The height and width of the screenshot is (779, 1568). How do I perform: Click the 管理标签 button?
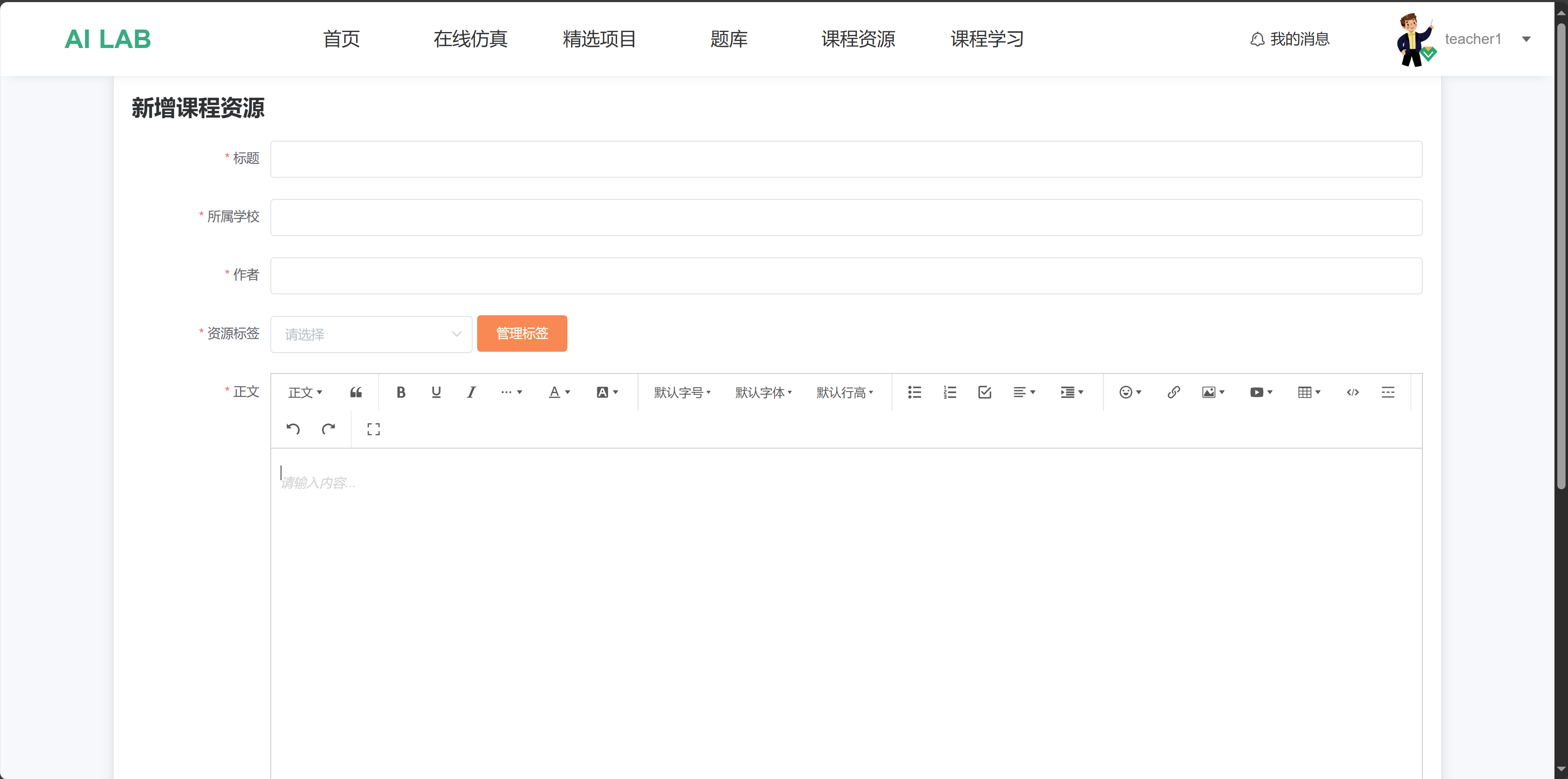[522, 334]
